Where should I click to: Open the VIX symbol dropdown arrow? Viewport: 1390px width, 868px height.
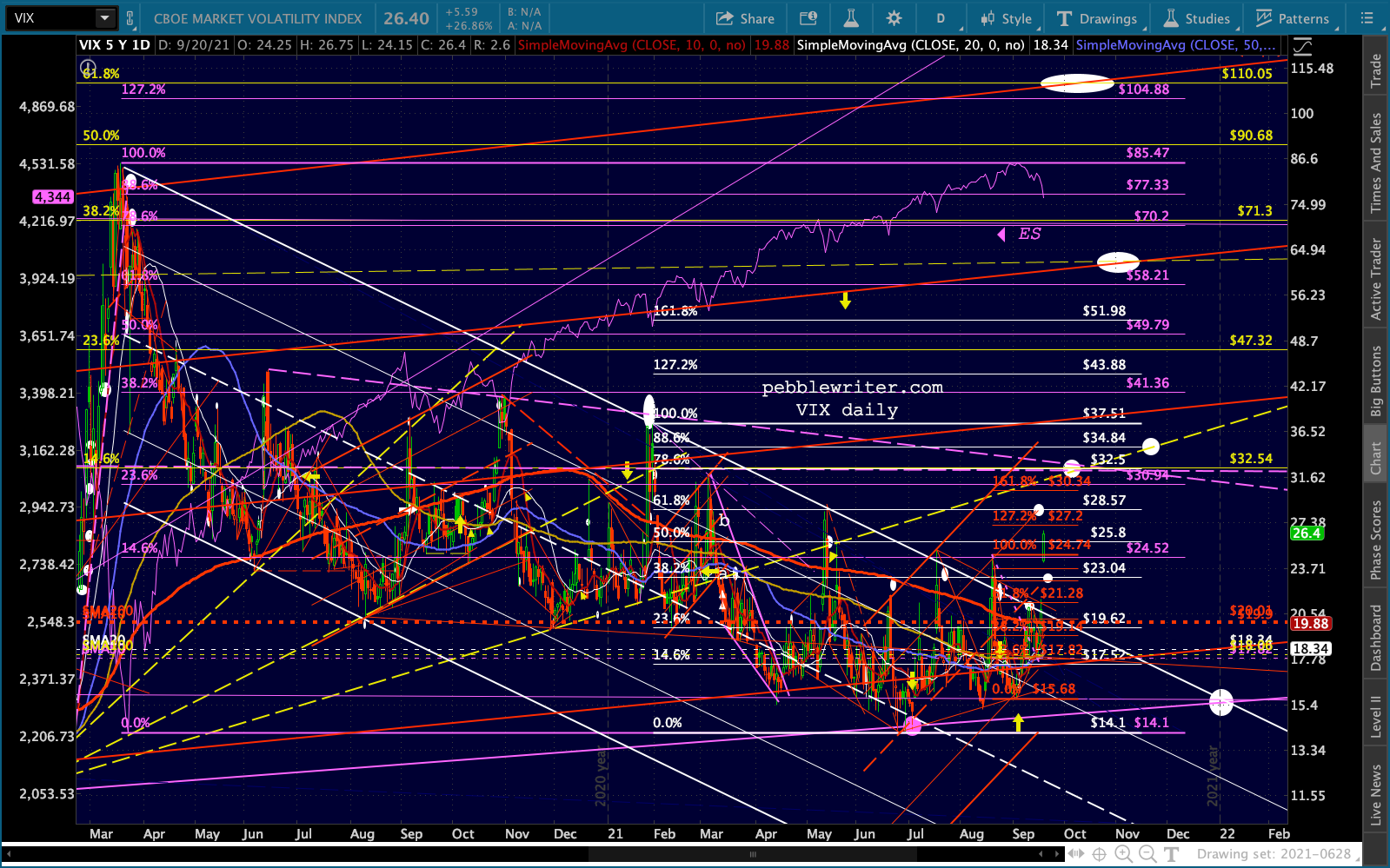[104, 18]
